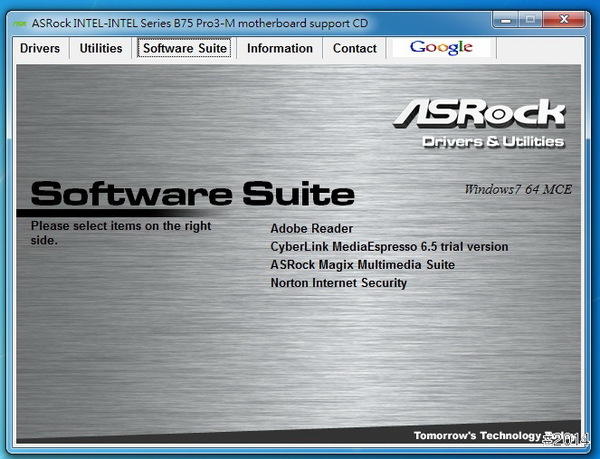This screenshot has height=459, width=600.
Task: Click the Windows7 64 MCE label
Action: point(518,189)
